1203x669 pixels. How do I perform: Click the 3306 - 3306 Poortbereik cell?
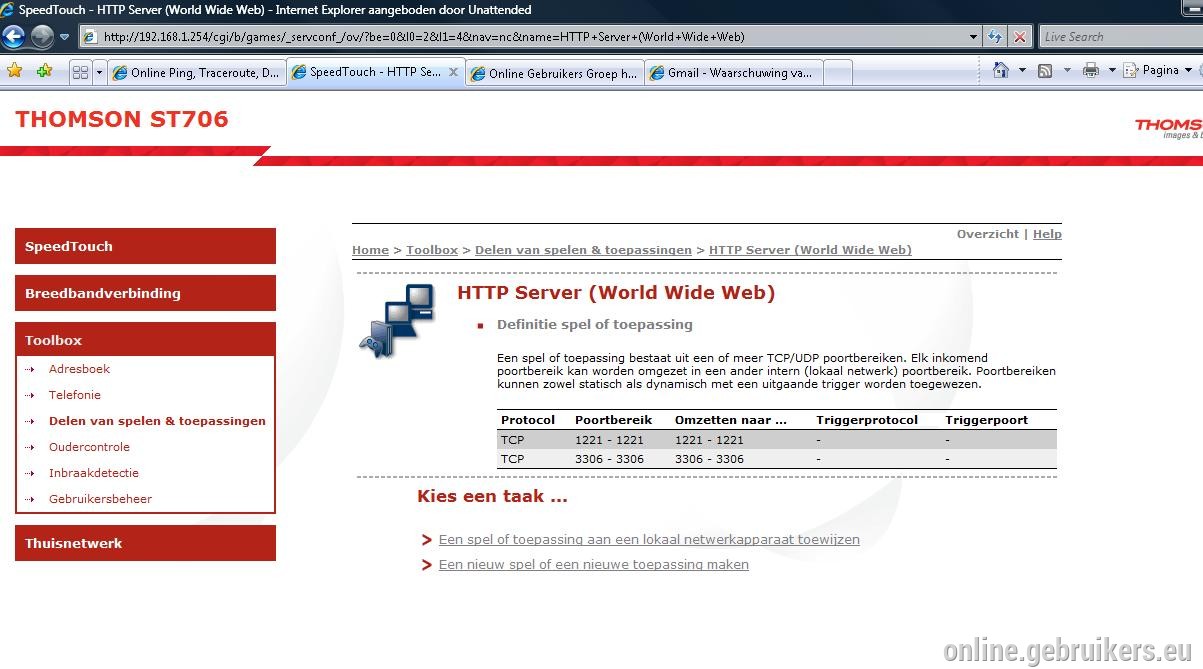(x=609, y=459)
